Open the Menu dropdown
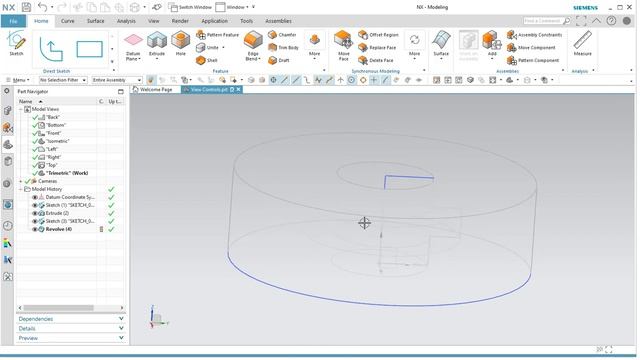The width and height of the screenshot is (640, 360). coord(17,80)
